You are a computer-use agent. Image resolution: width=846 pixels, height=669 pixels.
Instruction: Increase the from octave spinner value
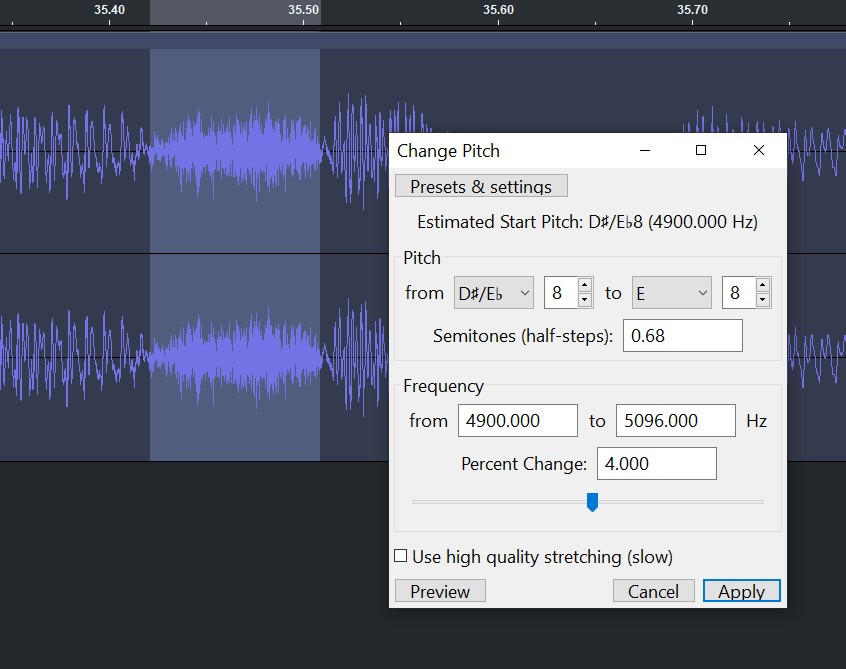585,286
